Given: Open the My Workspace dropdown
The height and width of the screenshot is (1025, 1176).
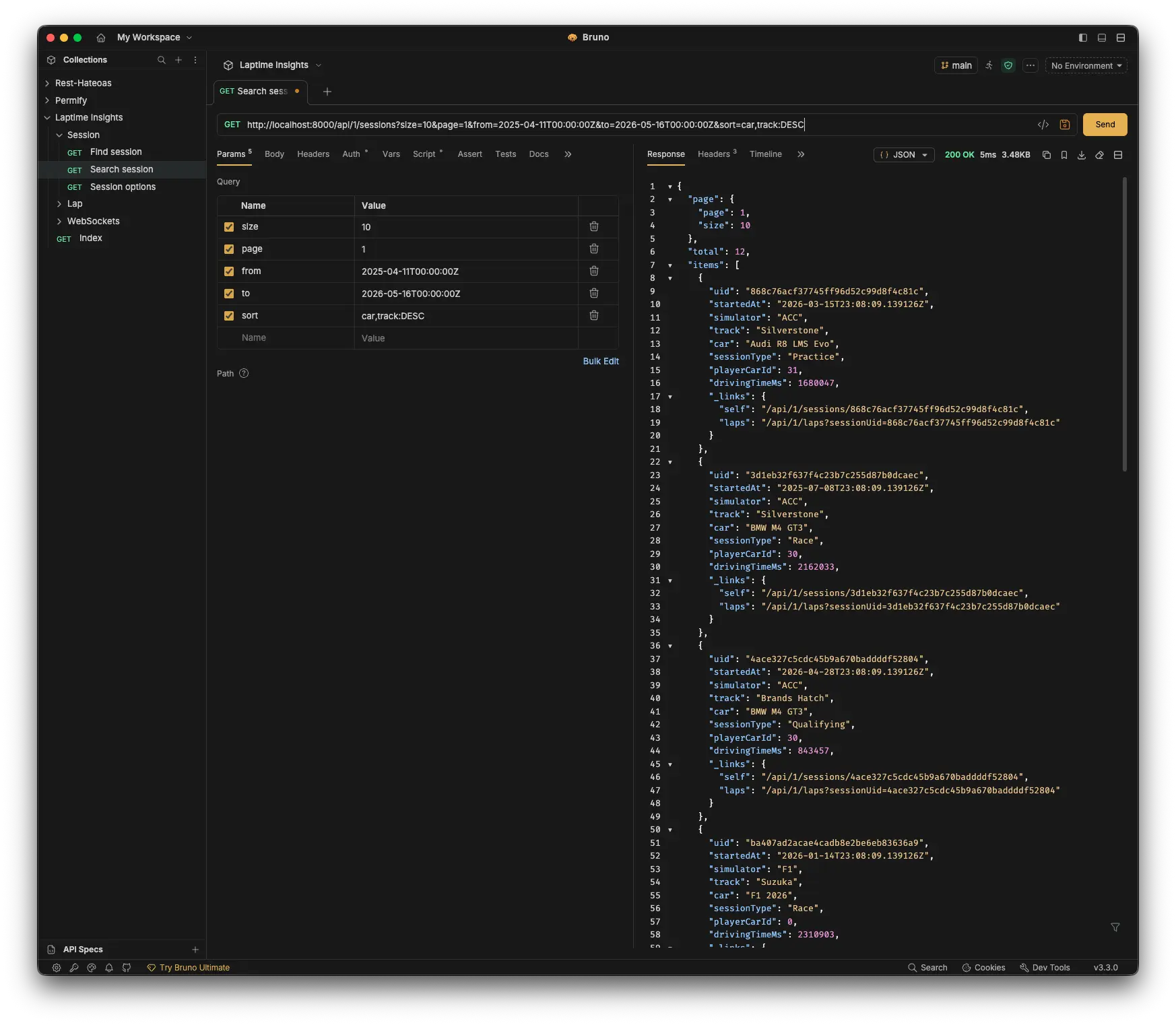Looking at the screenshot, I should [x=154, y=38].
